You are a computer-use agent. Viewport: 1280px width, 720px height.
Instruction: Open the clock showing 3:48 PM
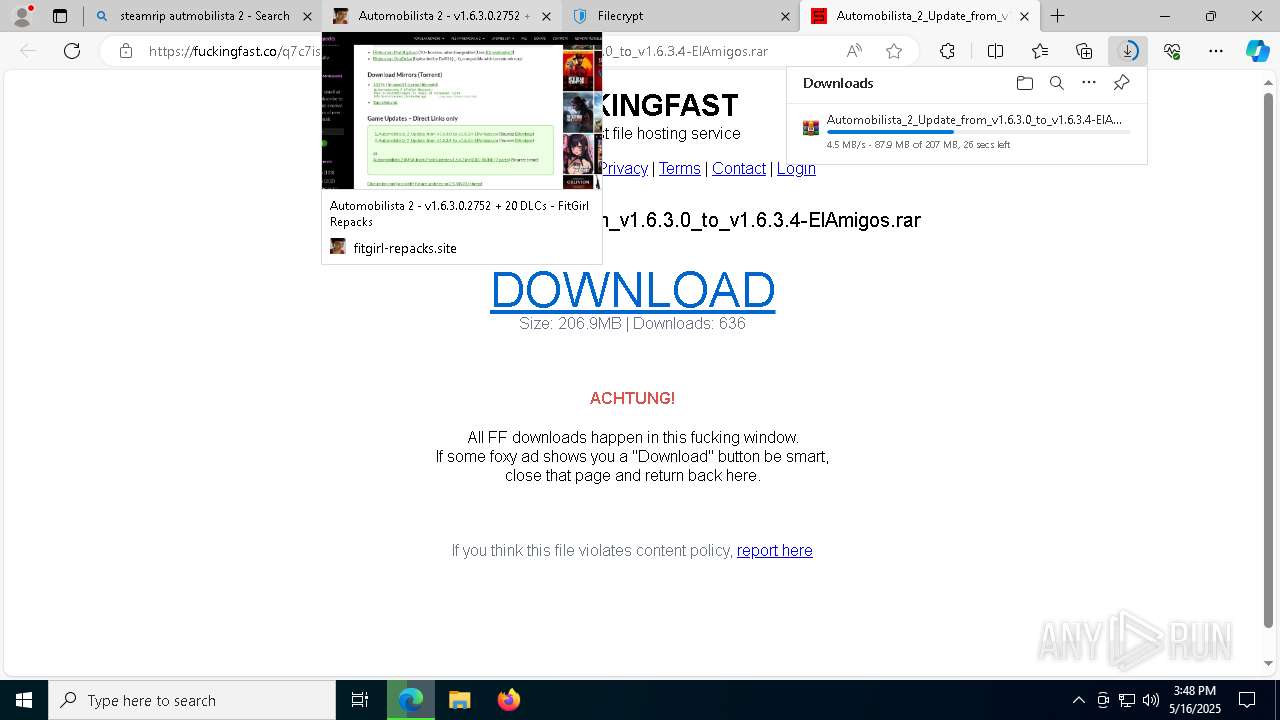pos(1195,700)
